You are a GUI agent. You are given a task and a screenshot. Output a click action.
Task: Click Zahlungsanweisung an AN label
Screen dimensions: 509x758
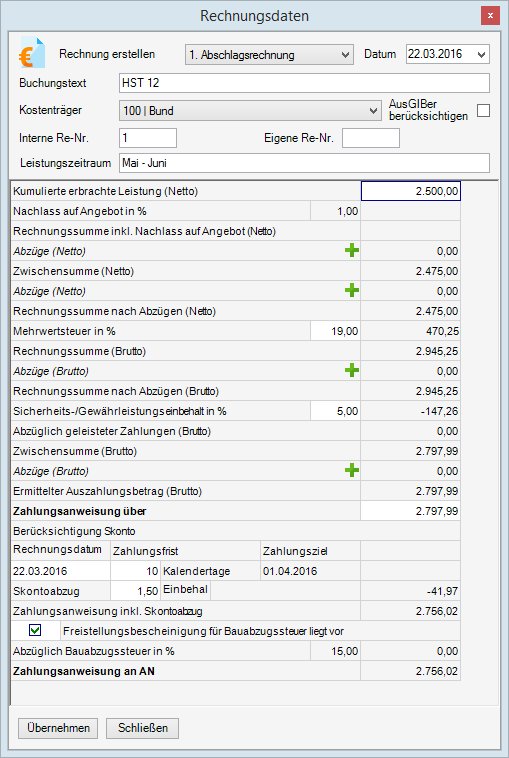[84, 671]
